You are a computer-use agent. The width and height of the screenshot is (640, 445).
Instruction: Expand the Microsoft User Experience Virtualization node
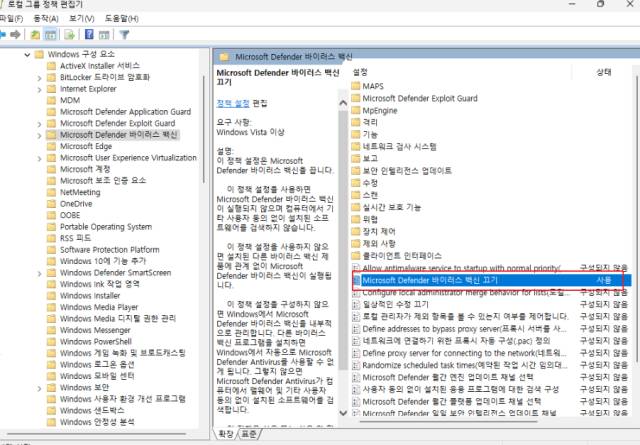[39, 158]
